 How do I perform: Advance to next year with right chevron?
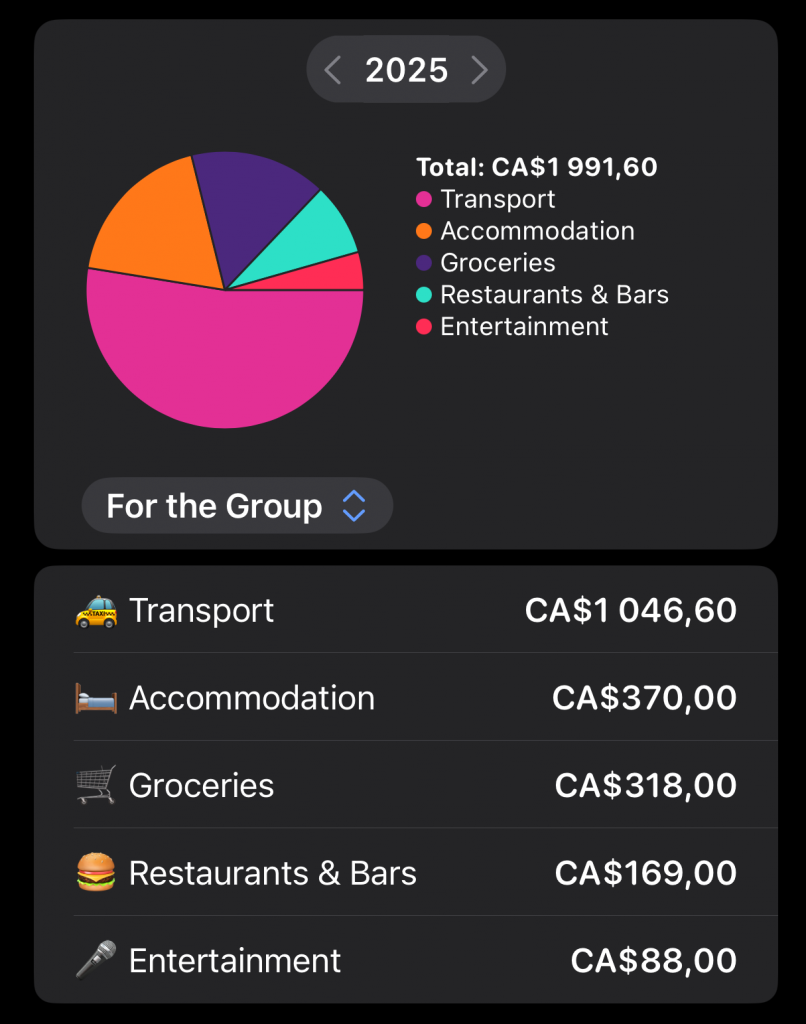pyautogui.click(x=479, y=70)
